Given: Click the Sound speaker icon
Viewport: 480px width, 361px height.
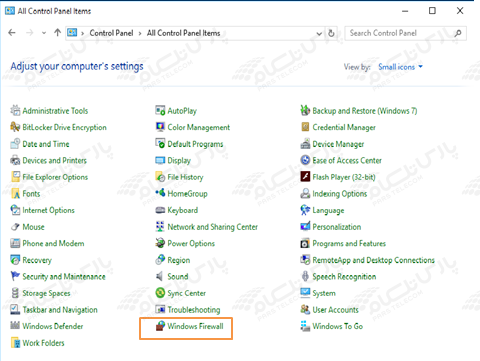Looking at the screenshot, I should (x=160, y=276).
